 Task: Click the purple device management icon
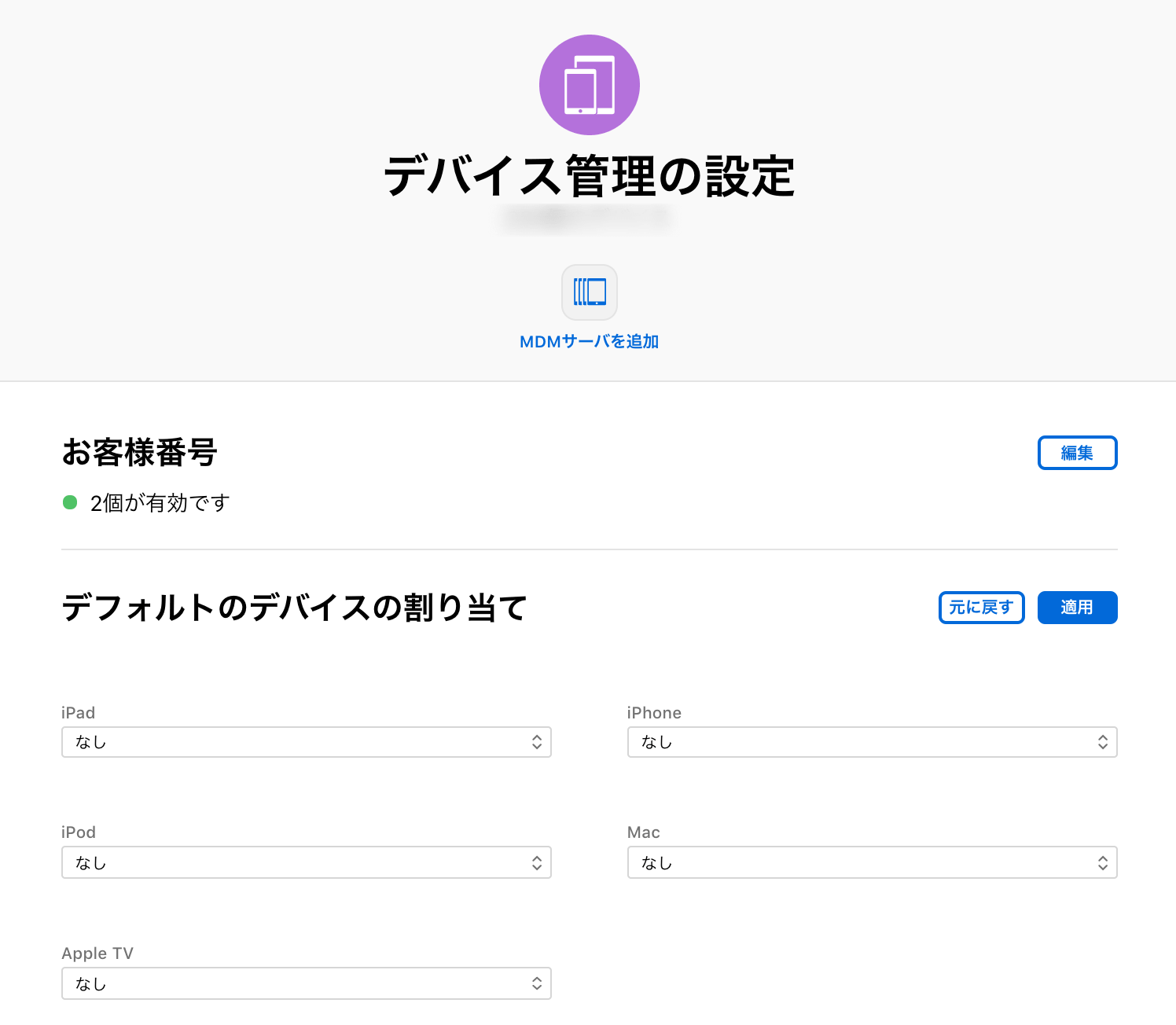click(x=590, y=85)
